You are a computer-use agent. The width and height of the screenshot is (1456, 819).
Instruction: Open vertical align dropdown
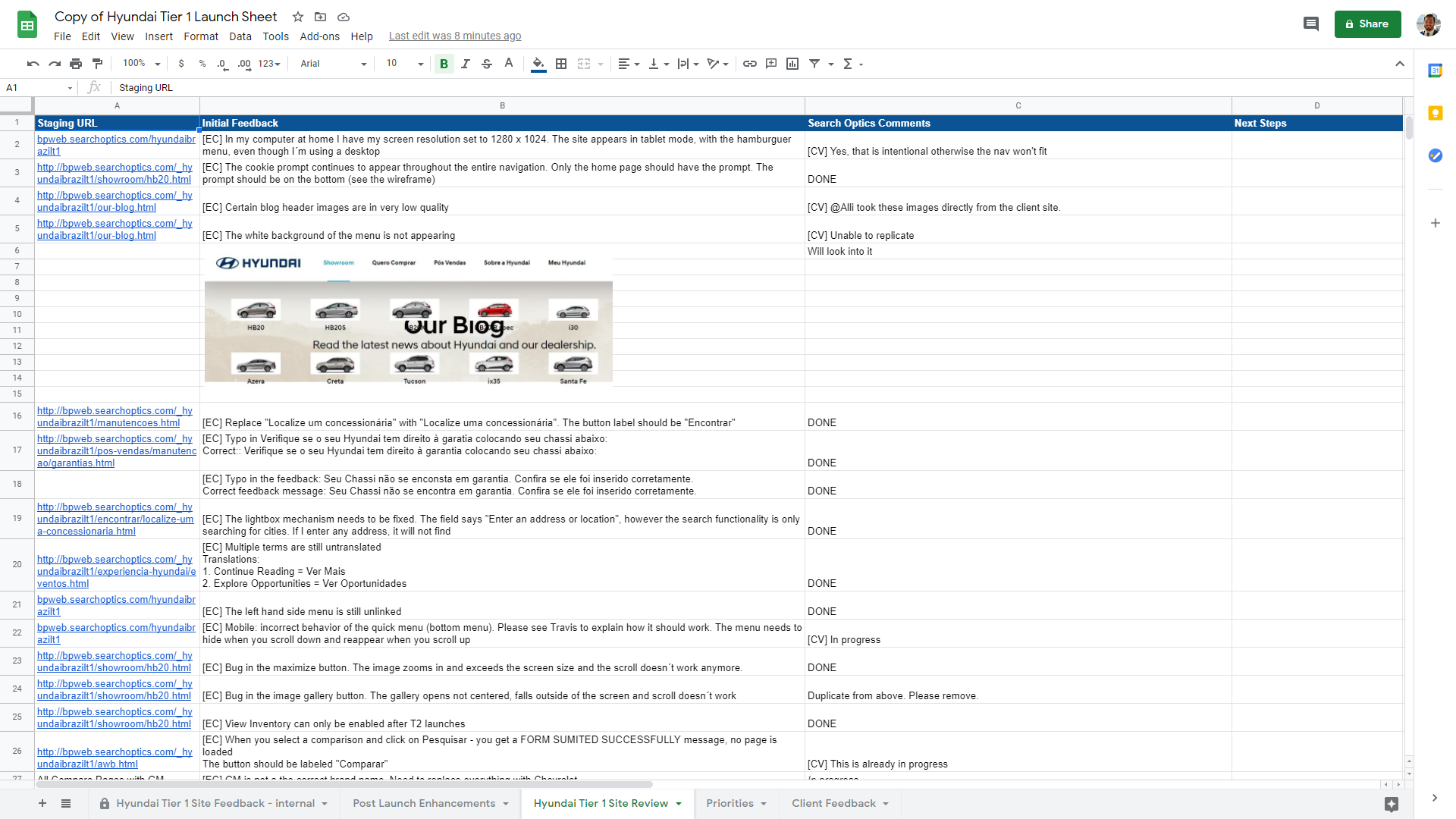658,64
